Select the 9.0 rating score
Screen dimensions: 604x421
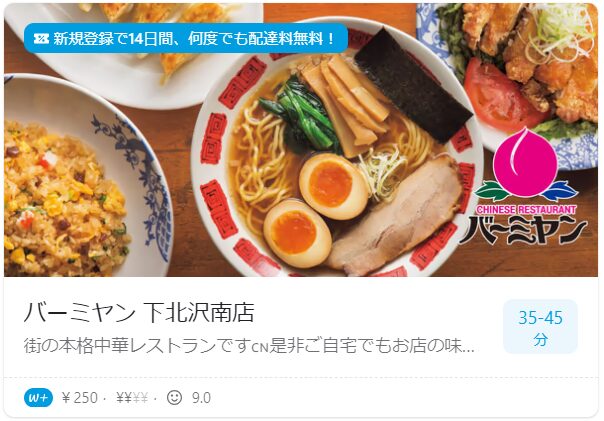201,398
